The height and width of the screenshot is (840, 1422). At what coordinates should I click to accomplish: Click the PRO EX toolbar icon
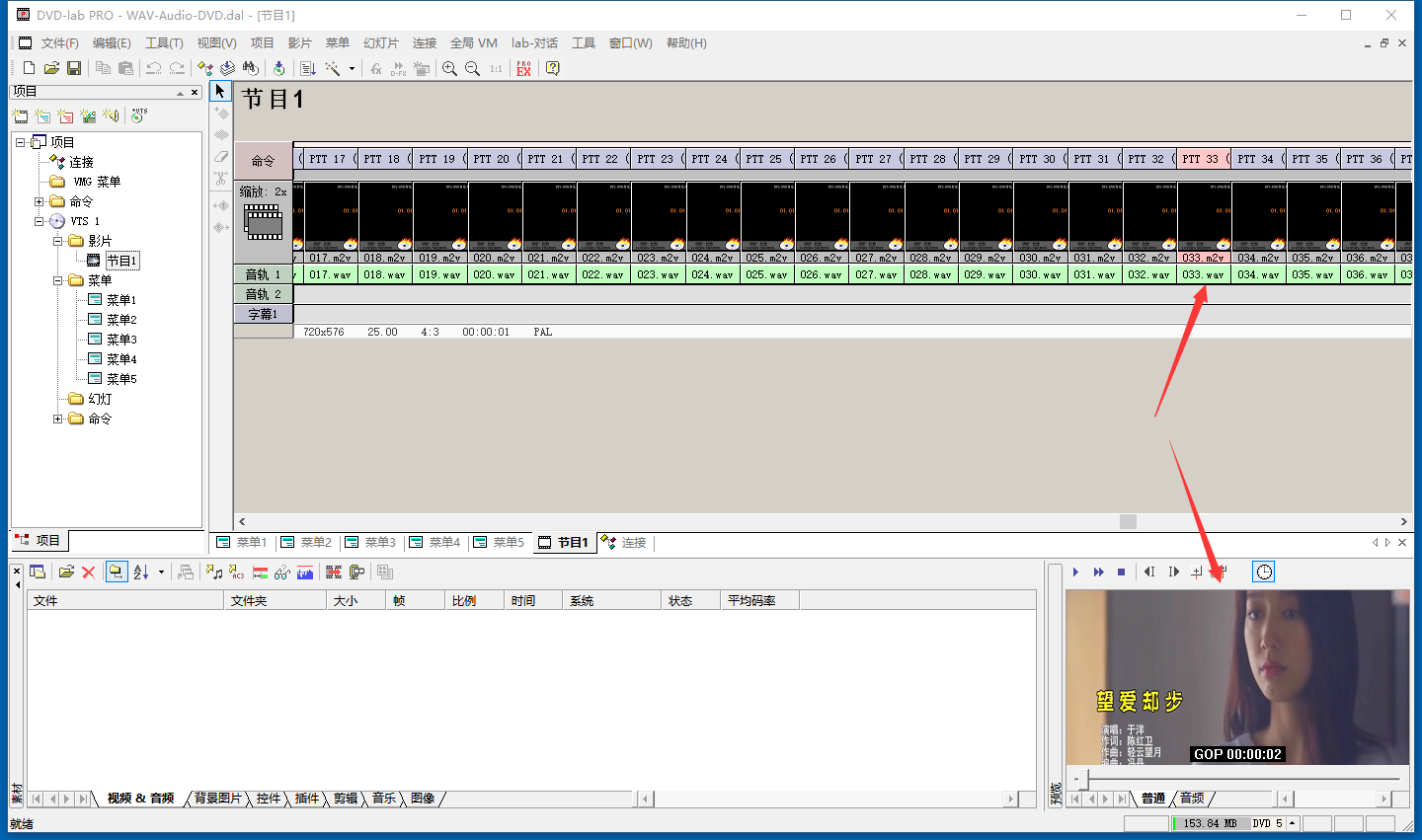point(524,68)
